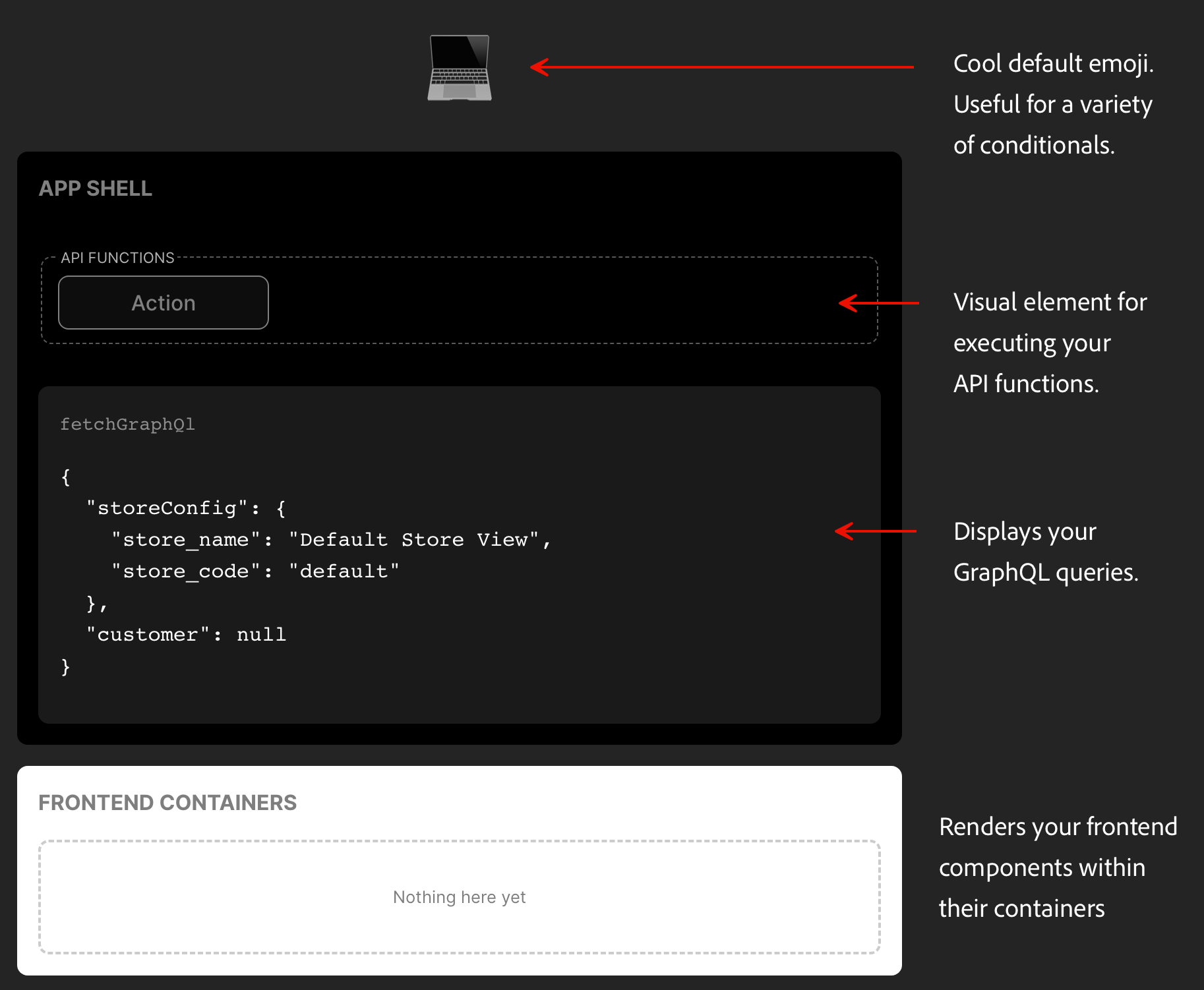Click the GraphQL query code block
Screen dimensions: 1204x990
(x=460, y=554)
